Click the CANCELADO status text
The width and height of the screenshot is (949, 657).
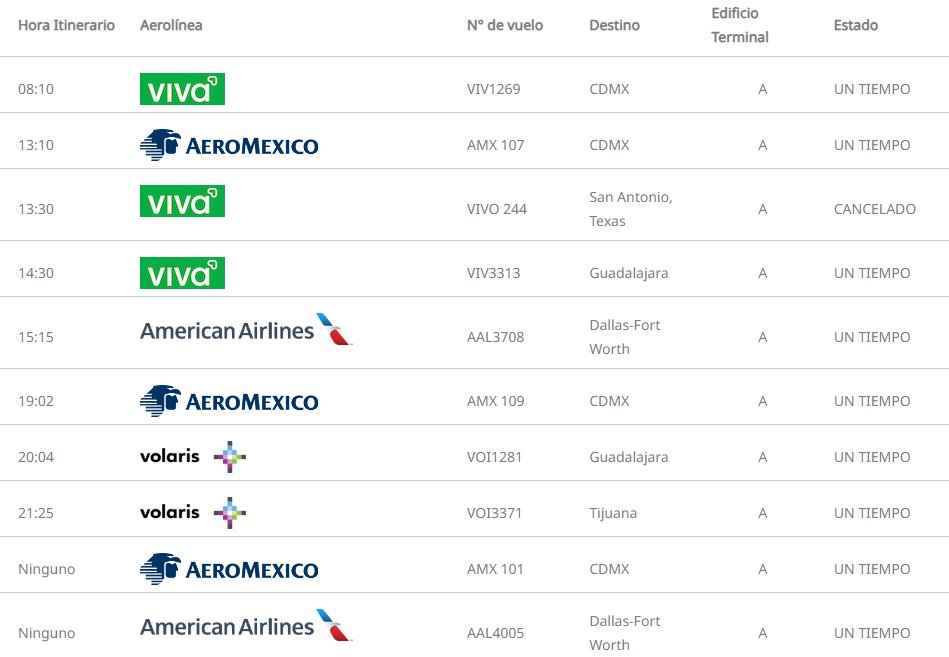tap(875, 209)
